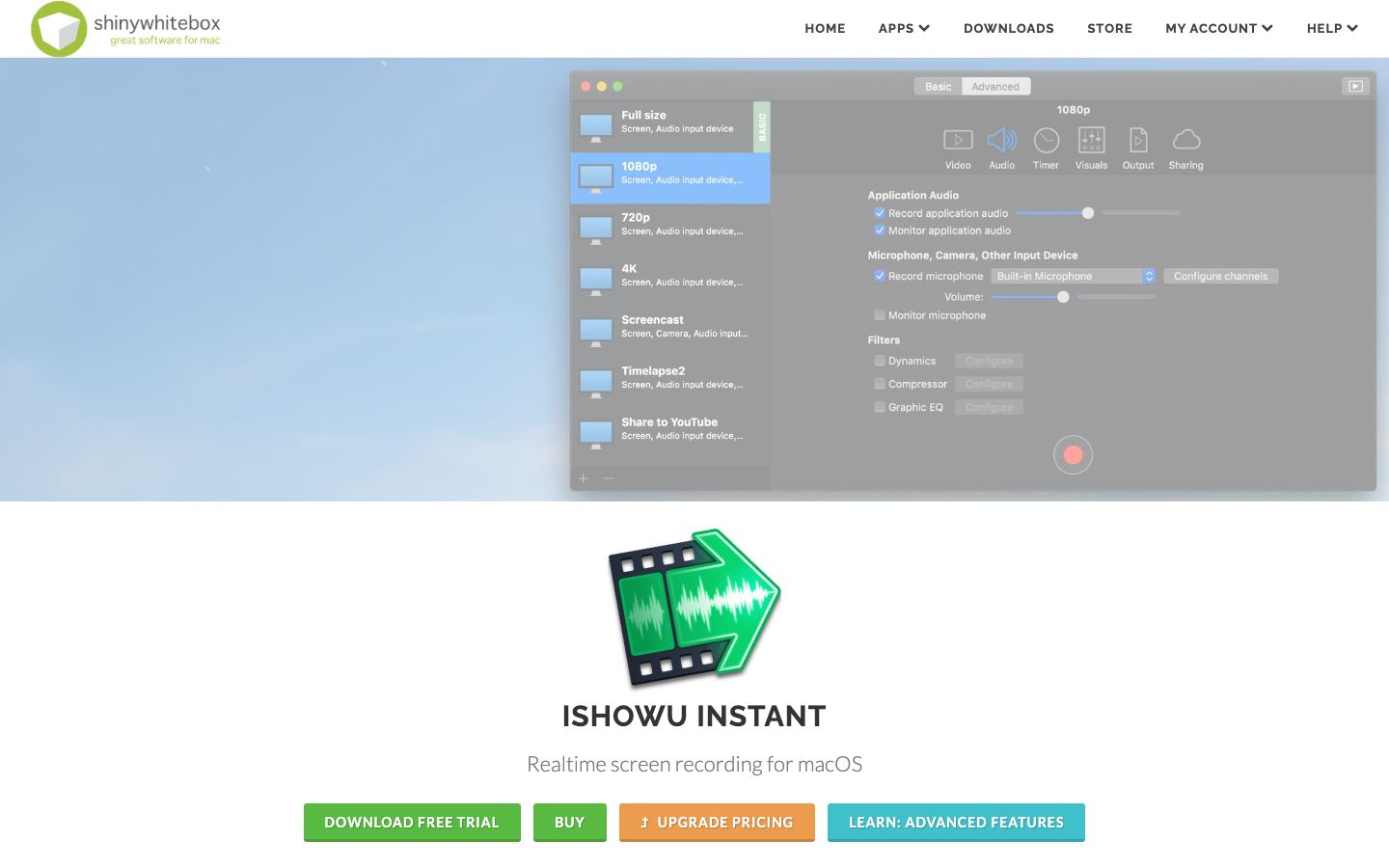The height and width of the screenshot is (868, 1389).
Task: Click Configure next to Graphic EQ
Action: (x=989, y=407)
